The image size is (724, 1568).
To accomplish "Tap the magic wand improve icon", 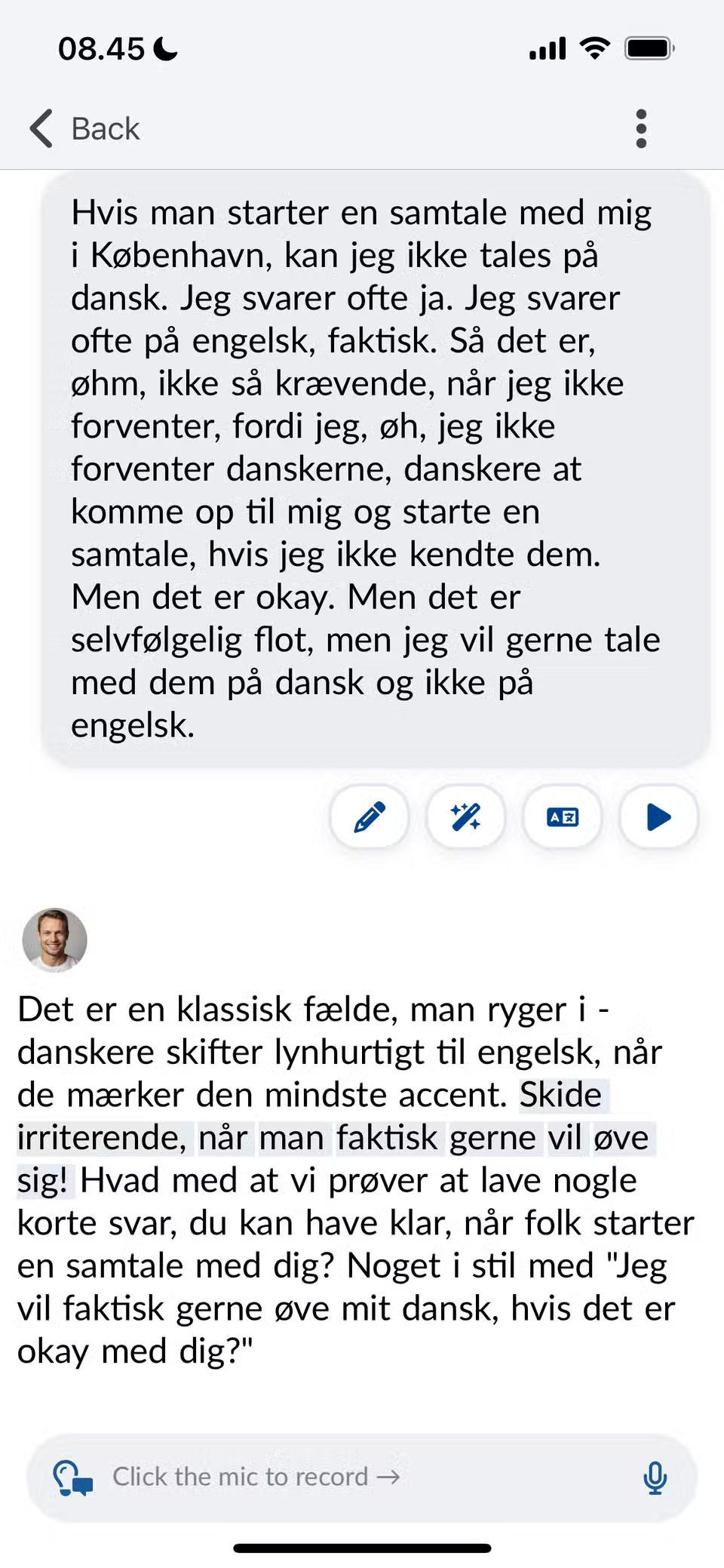I will click(x=465, y=817).
